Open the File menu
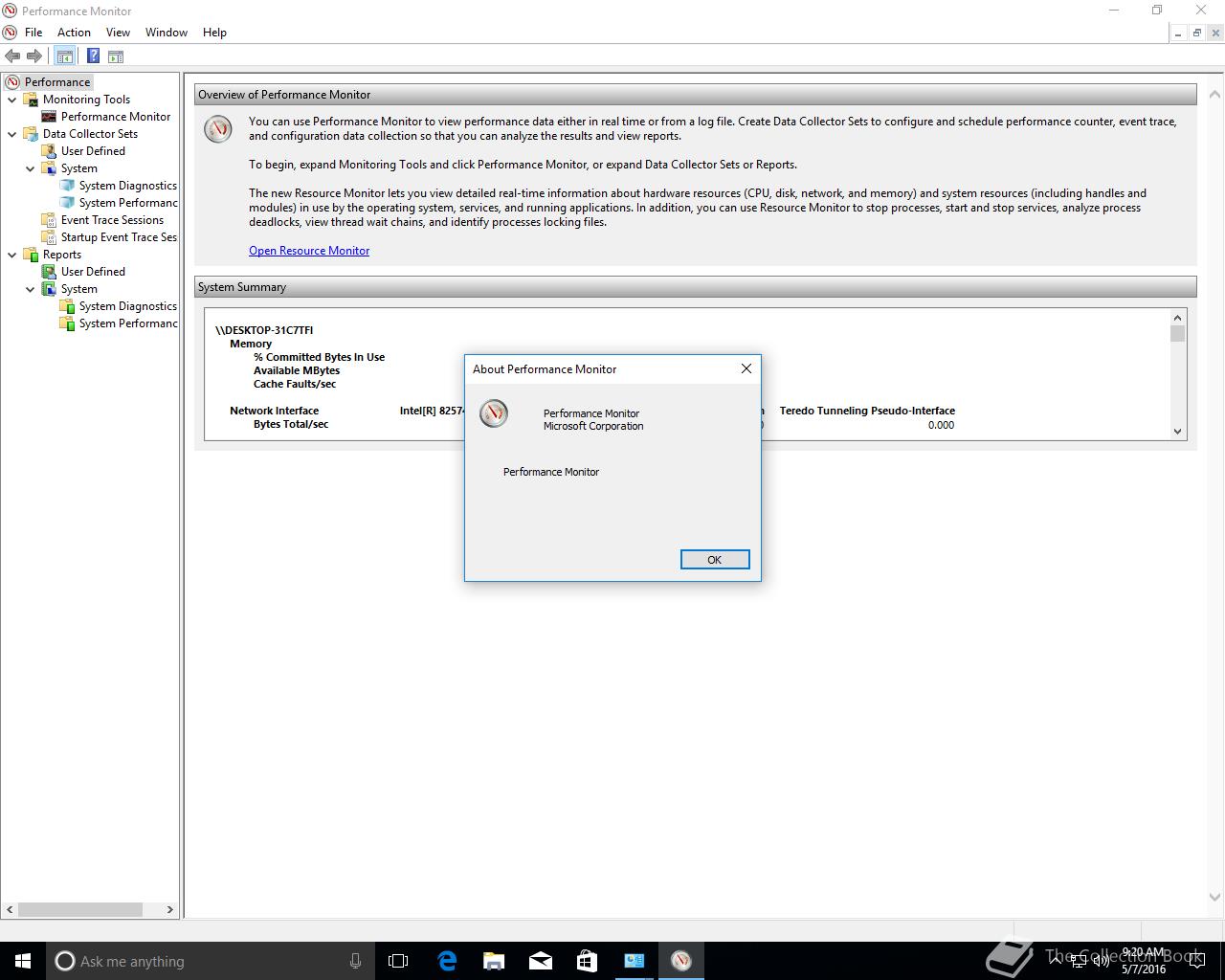The height and width of the screenshot is (980, 1225). coord(33,33)
